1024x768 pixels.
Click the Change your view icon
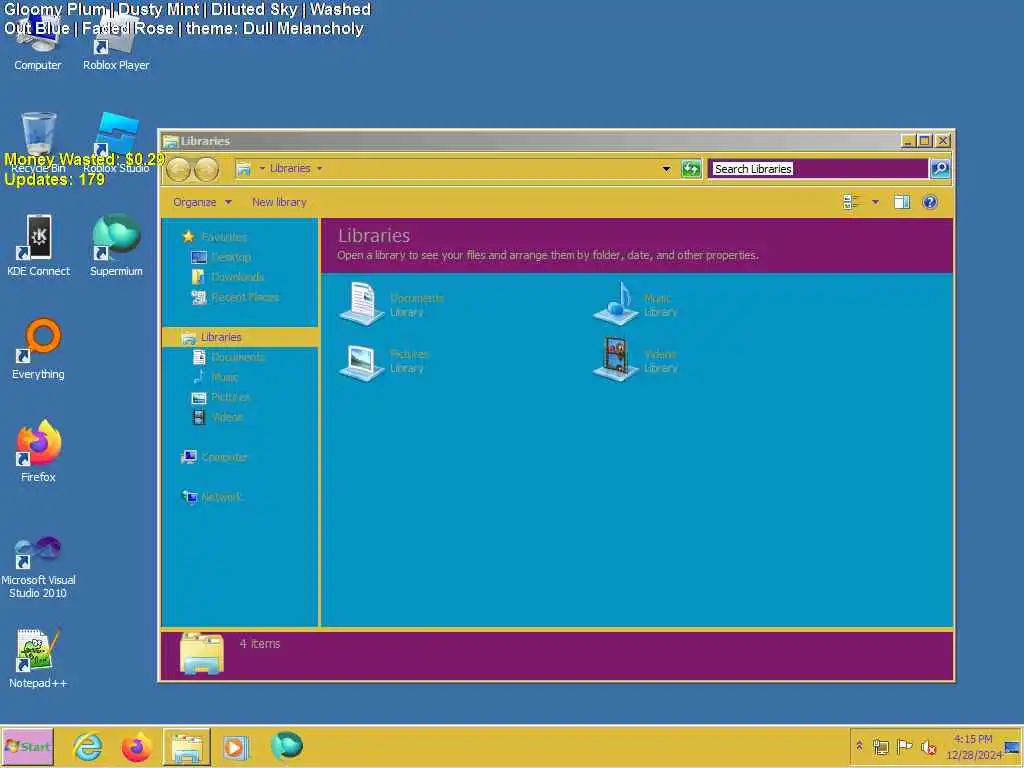851,202
